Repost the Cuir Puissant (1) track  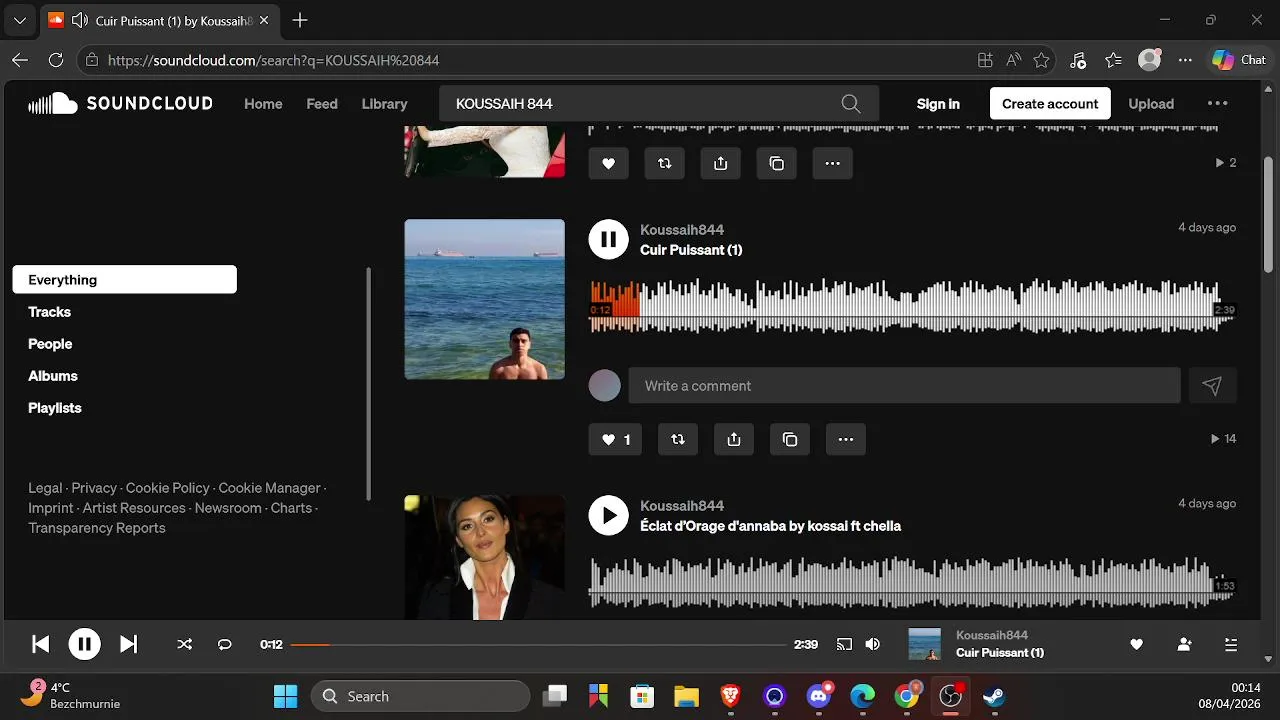678,439
